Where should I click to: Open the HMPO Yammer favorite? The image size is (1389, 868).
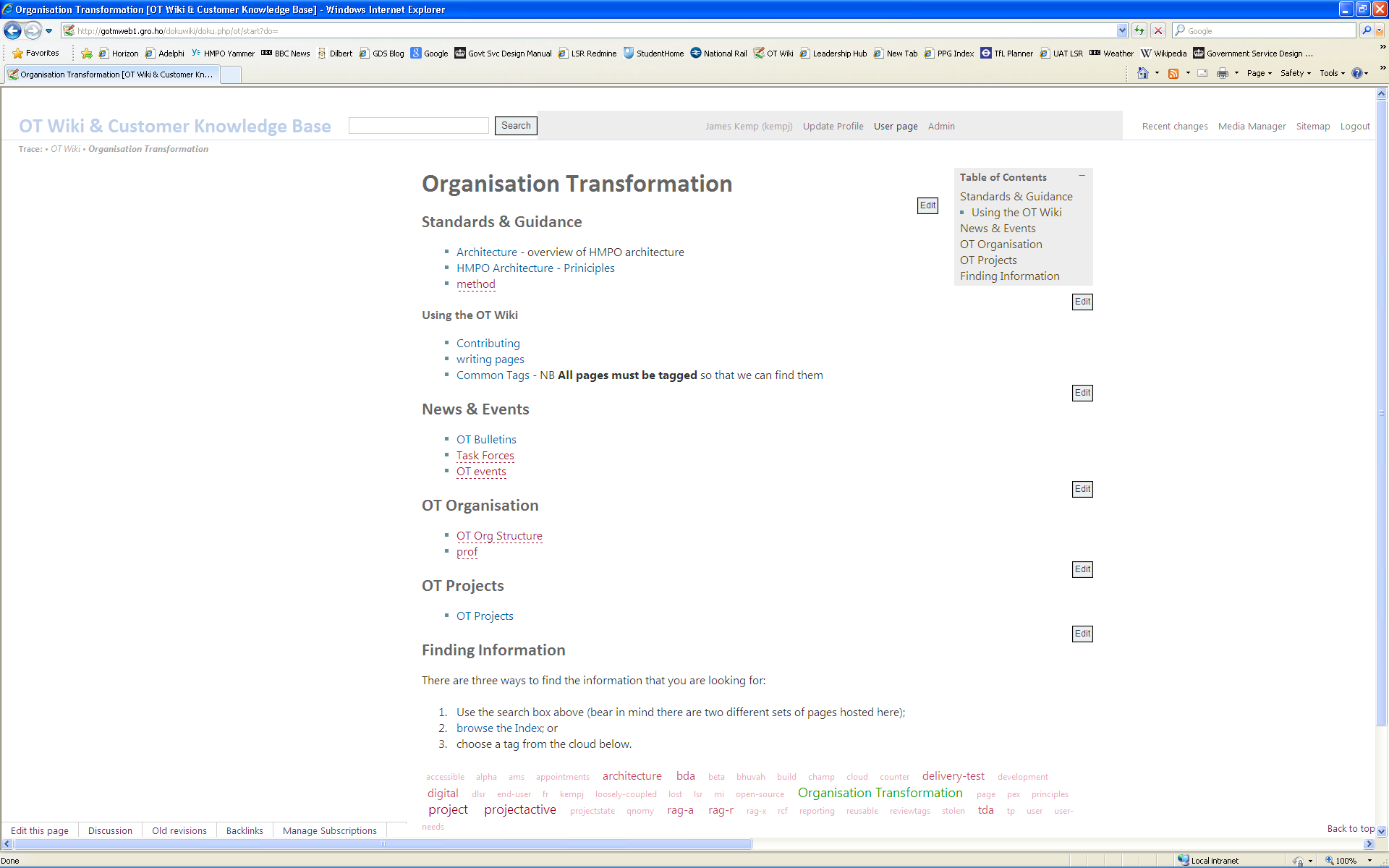pyautogui.click(x=223, y=54)
